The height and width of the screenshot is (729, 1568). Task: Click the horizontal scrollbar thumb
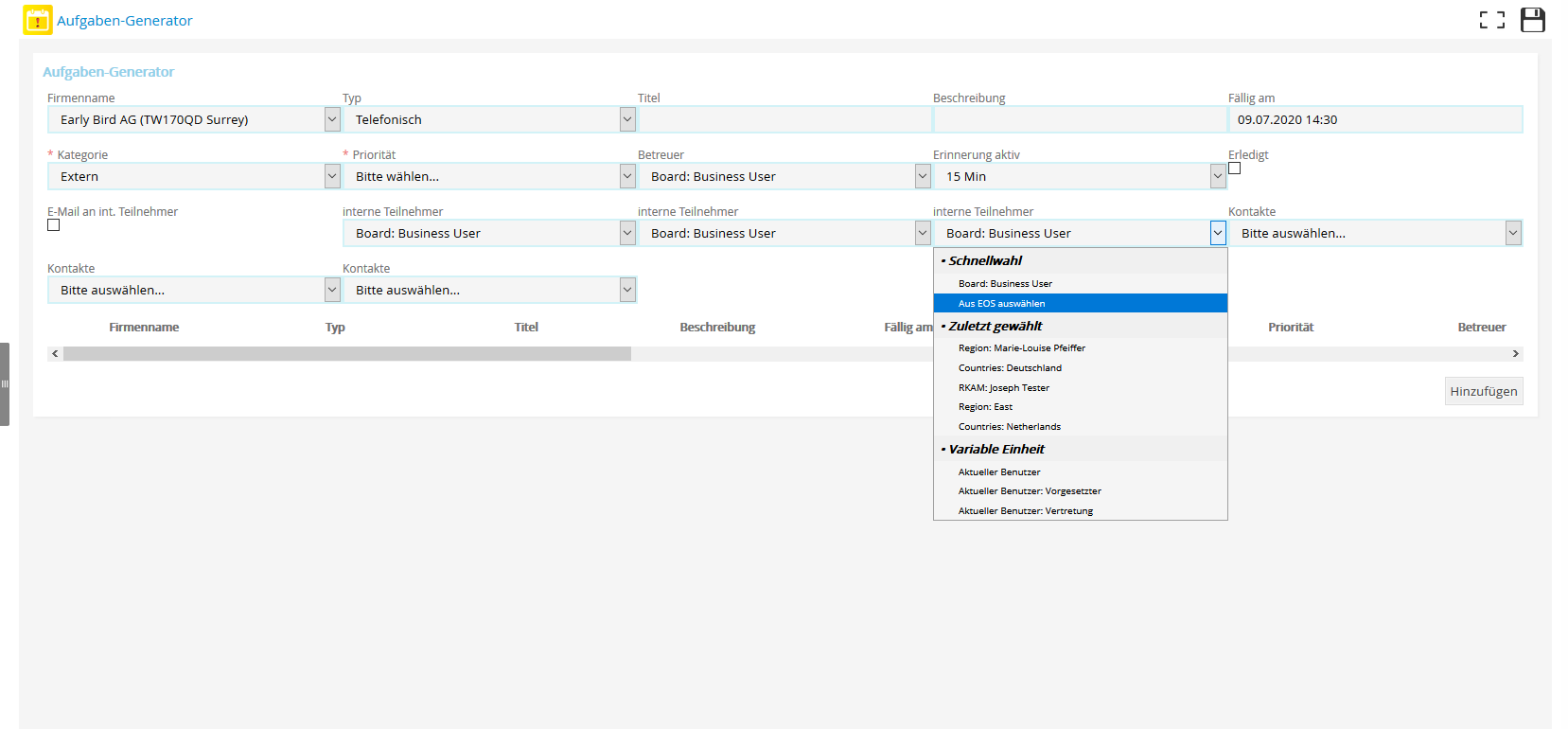[346, 353]
